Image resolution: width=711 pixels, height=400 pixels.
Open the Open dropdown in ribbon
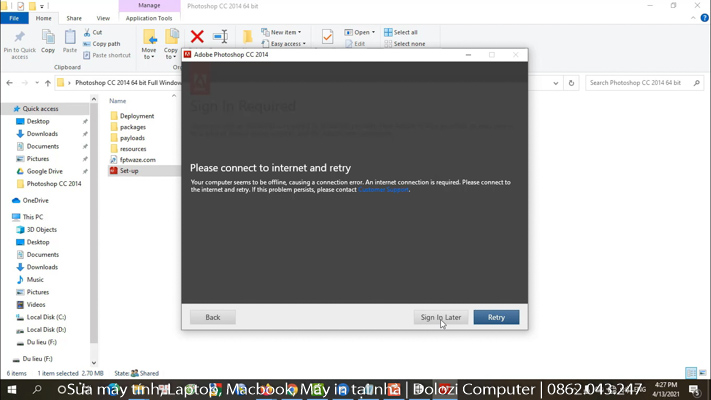tap(359, 32)
